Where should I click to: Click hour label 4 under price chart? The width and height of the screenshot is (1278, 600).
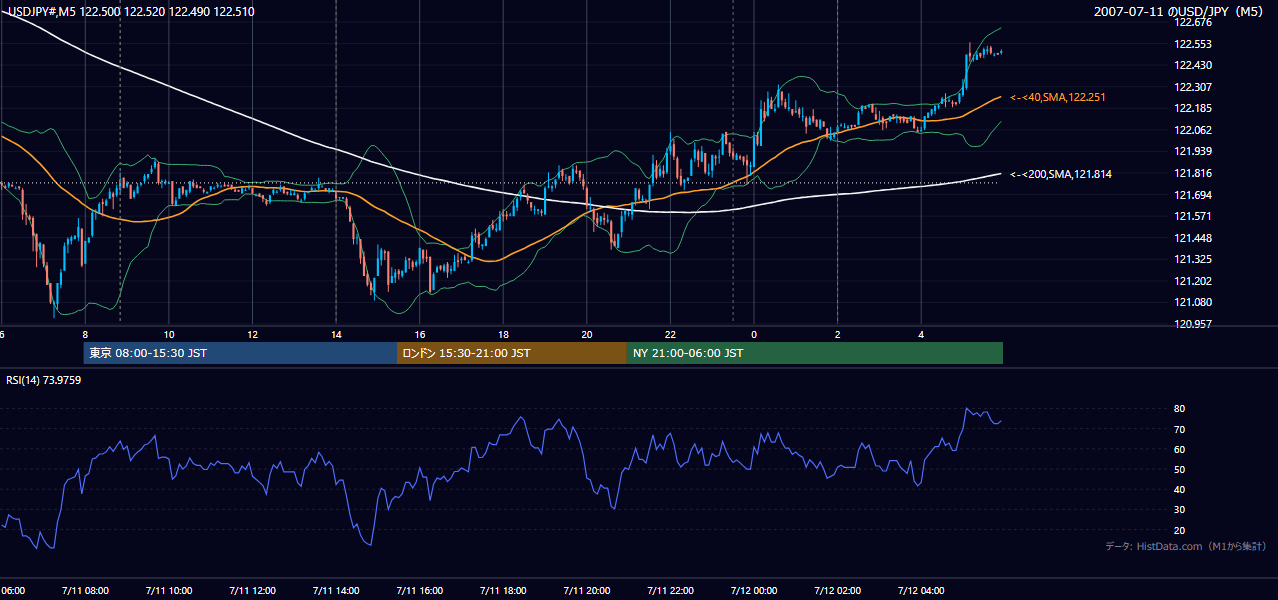click(x=921, y=334)
